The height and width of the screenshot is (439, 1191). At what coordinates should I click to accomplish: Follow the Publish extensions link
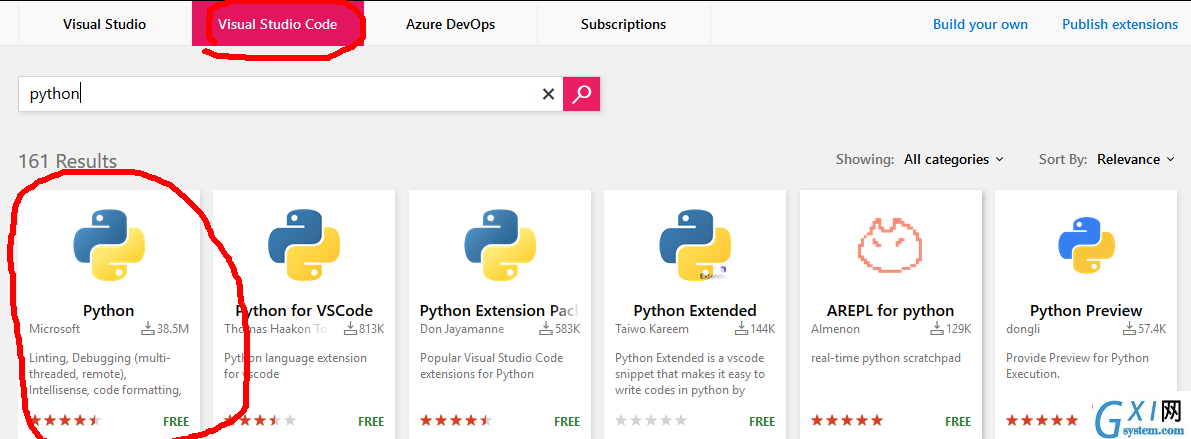pyautogui.click(x=1120, y=24)
